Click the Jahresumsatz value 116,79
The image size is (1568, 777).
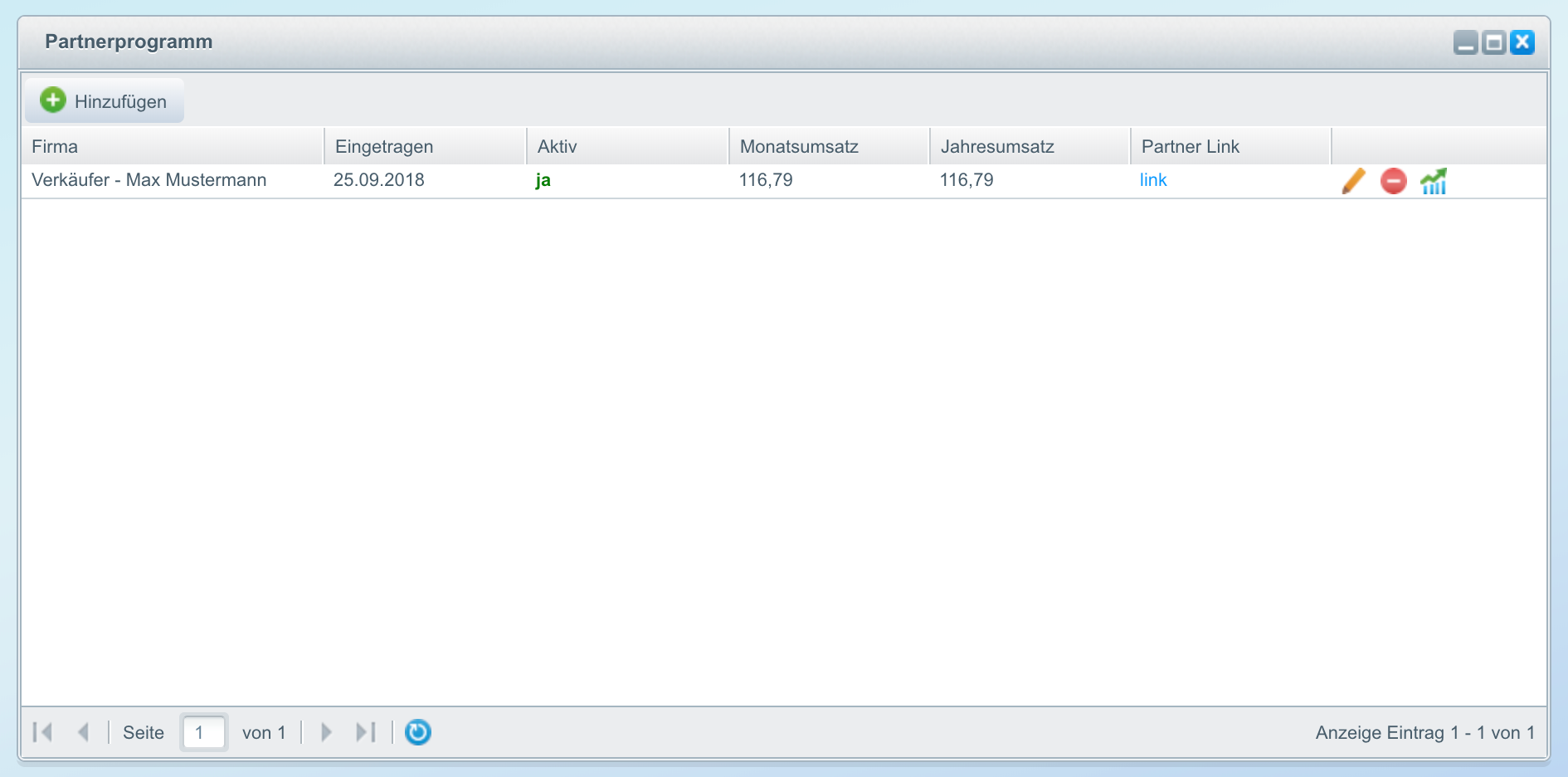967,180
